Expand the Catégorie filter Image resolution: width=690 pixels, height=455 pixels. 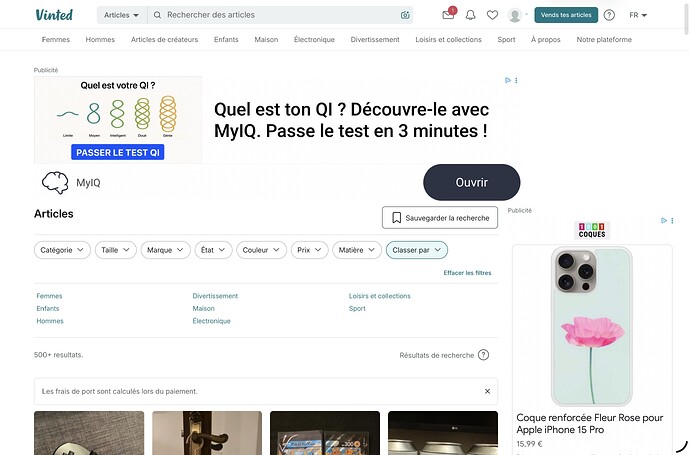62,250
